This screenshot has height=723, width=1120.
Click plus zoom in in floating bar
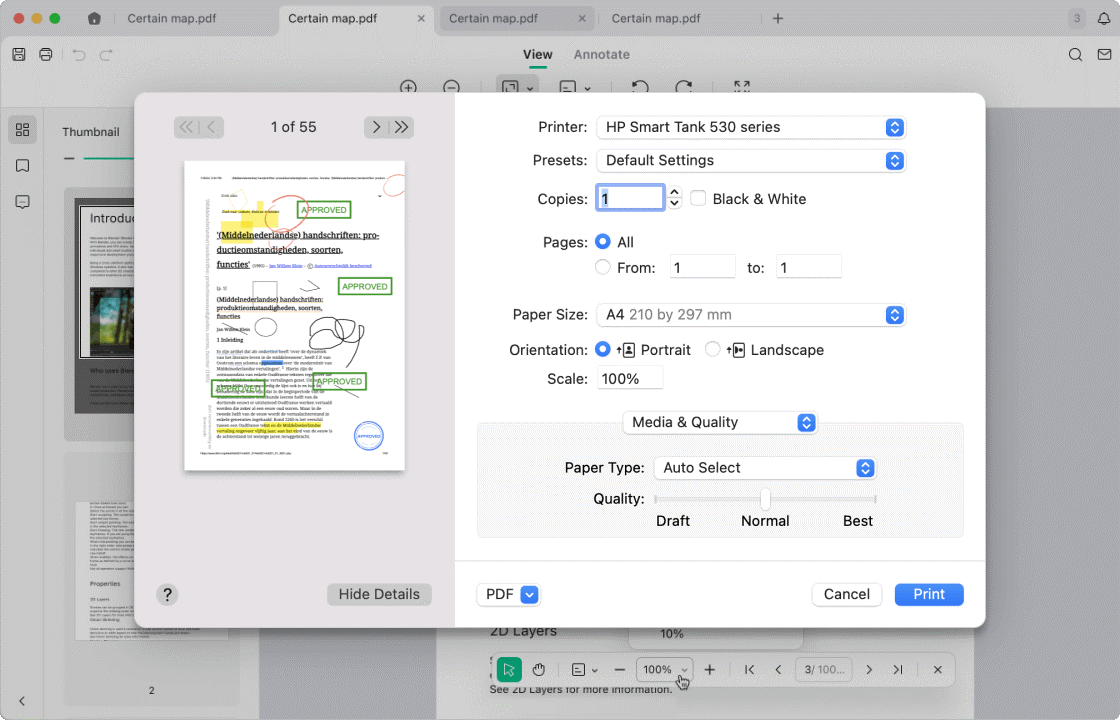(x=709, y=669)
